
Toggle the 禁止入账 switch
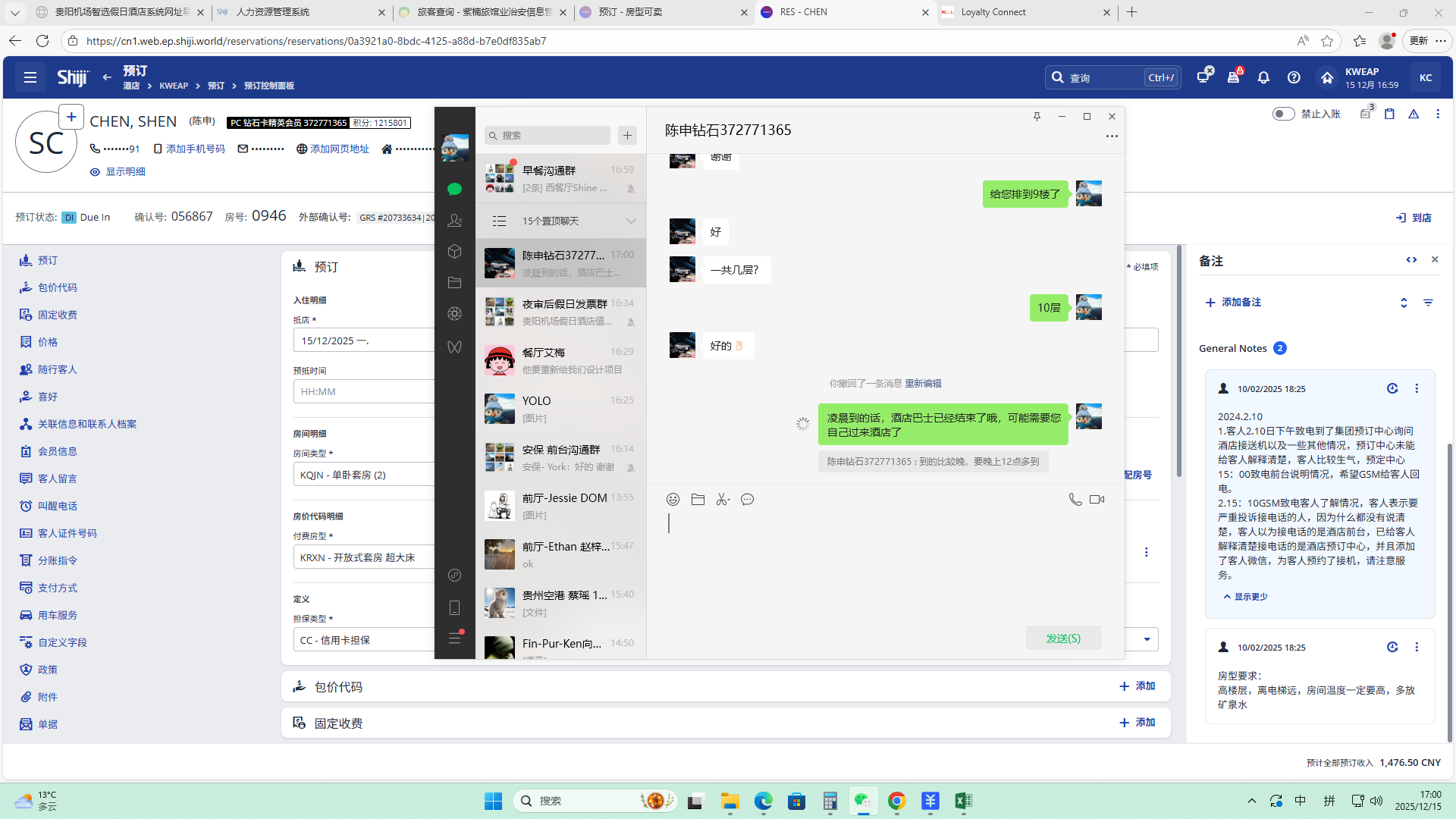pyautogui.click(x=1283, y=114)
